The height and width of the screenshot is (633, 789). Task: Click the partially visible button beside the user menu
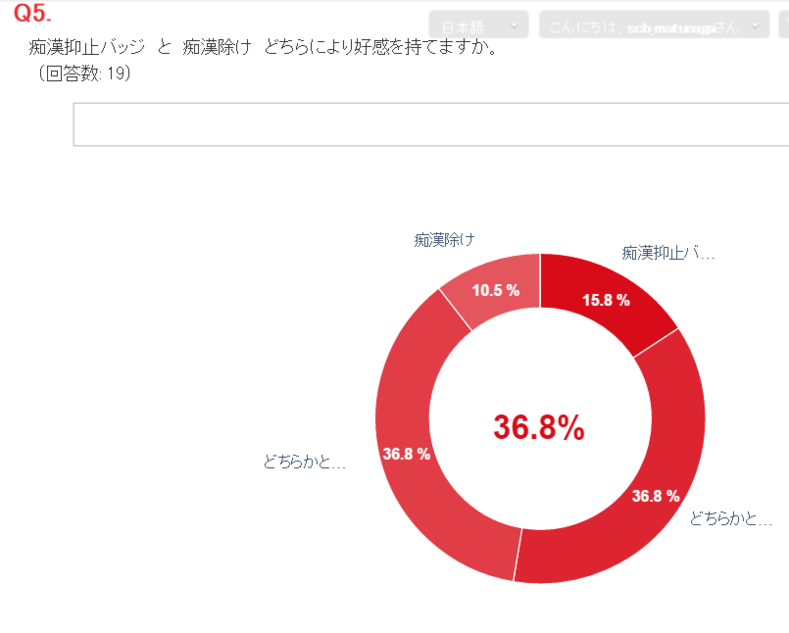click(x=783, y=25)
